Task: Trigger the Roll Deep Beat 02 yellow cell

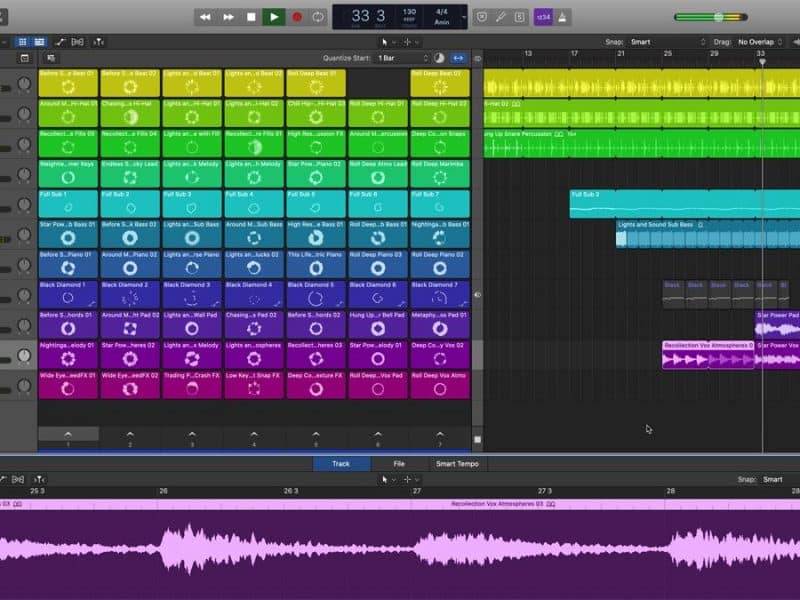Action: click(x=440, y=83)
